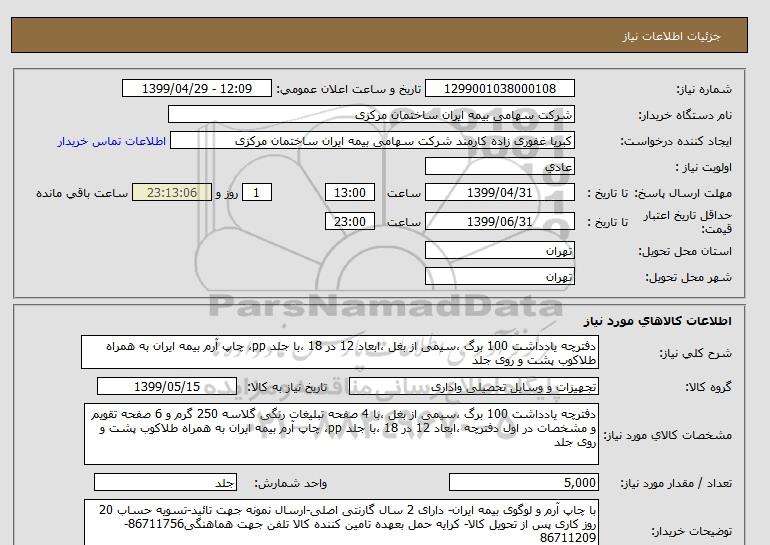Click the general need description text box

(340, 352)
